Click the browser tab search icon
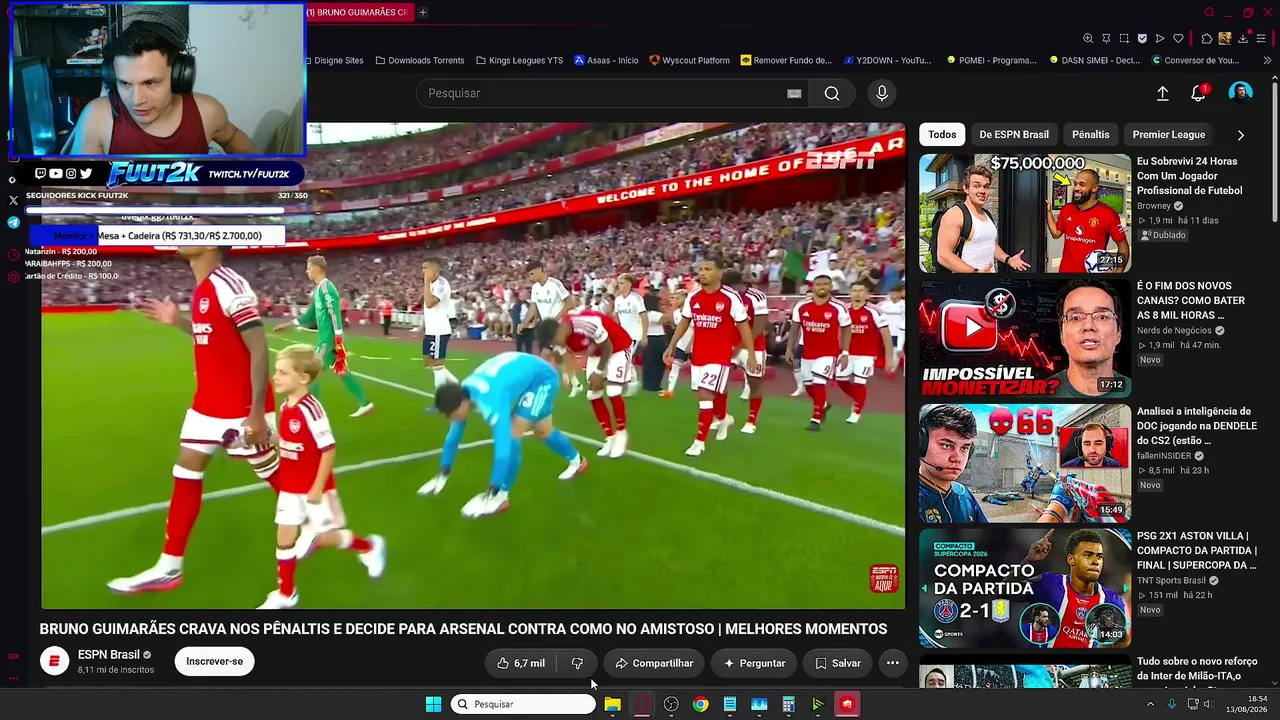The image size is (1280, 720). pyautogui.click(x=1209, y=12)
